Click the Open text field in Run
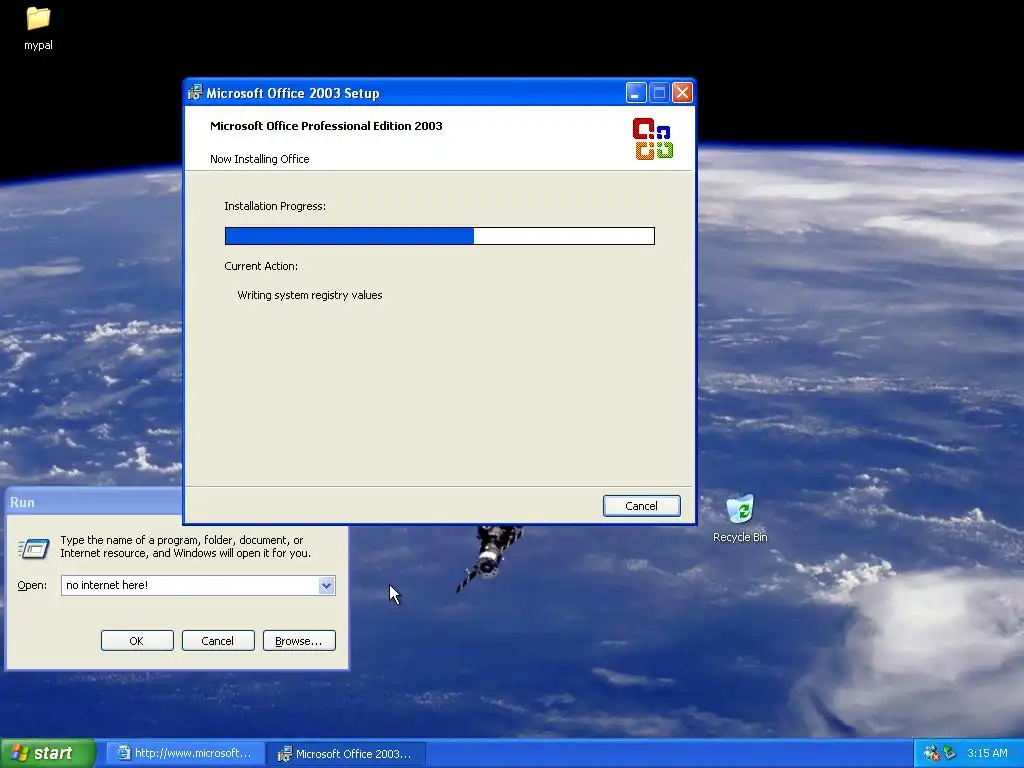This screenshot has width=1024, height=768. click(x=190, y=585)
